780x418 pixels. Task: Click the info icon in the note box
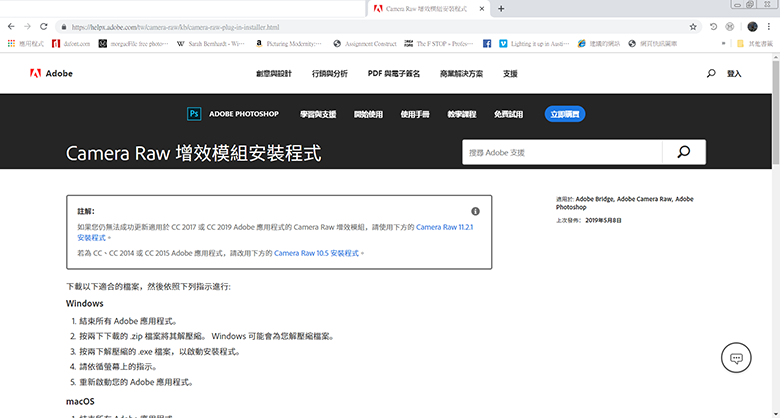[476, 211]
